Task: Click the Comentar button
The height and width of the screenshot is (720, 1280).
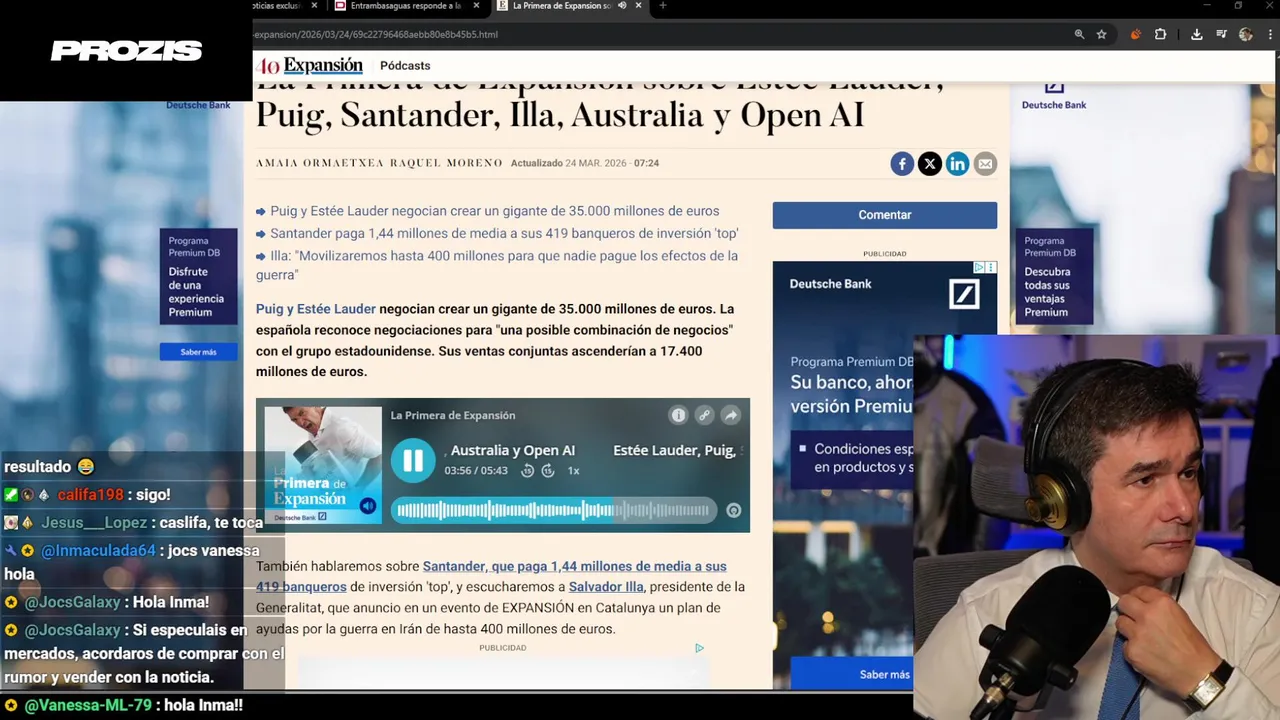Action: (884, 215)
